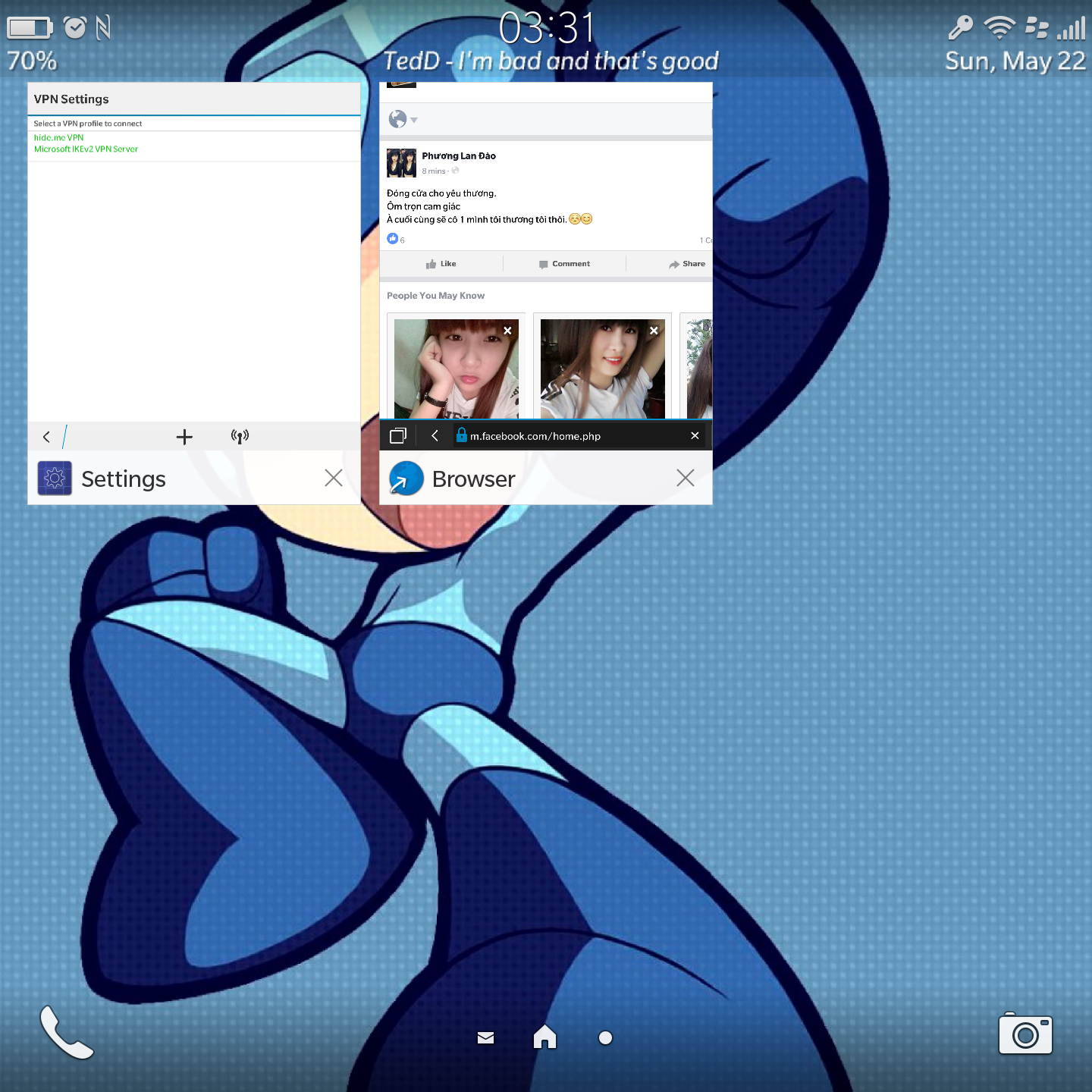Screen dimensions: 1092x1092
Task: Clear the URL with address bar X
Action: point(695,435)
